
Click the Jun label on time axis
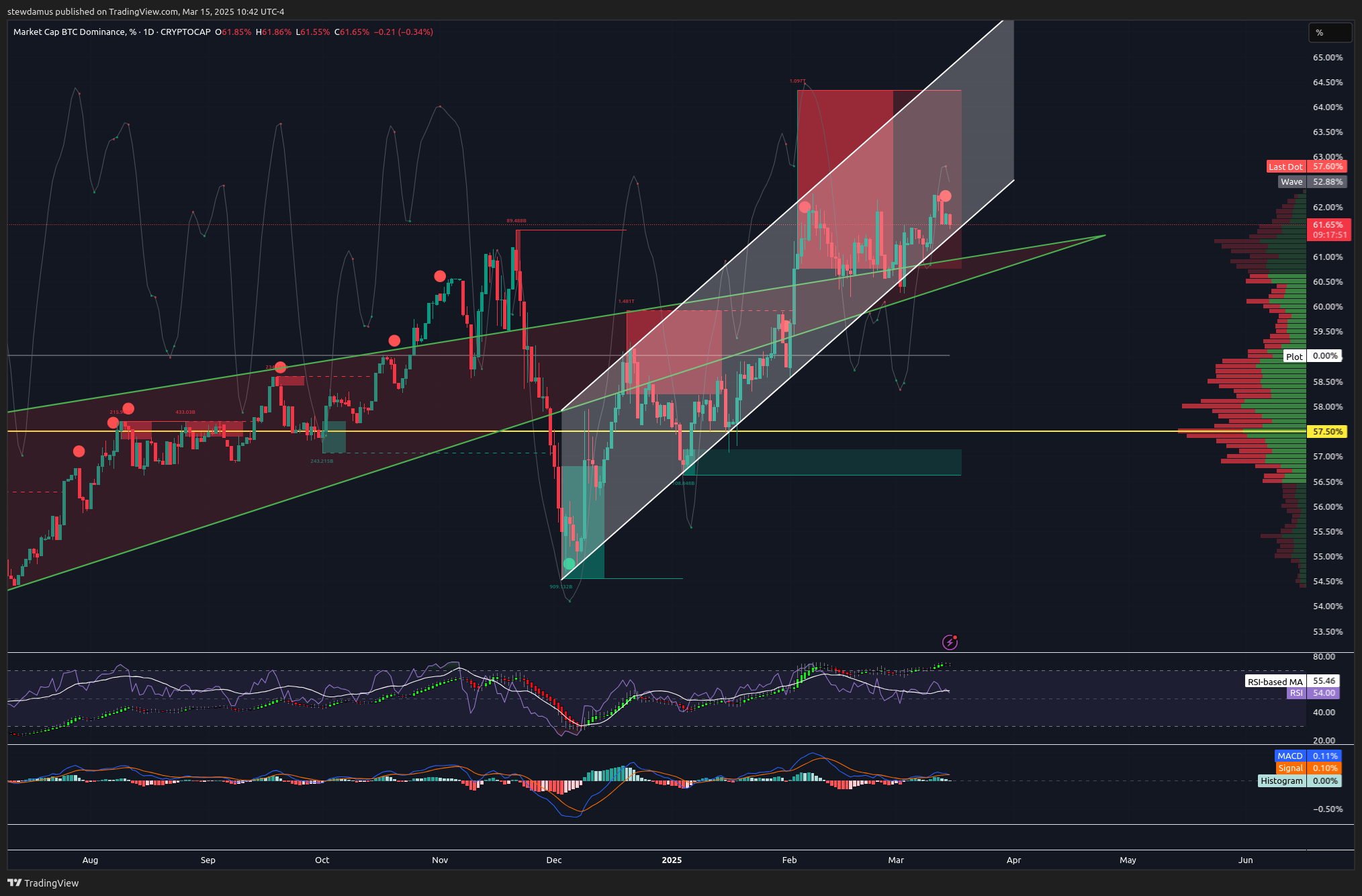click(1246, 860)
